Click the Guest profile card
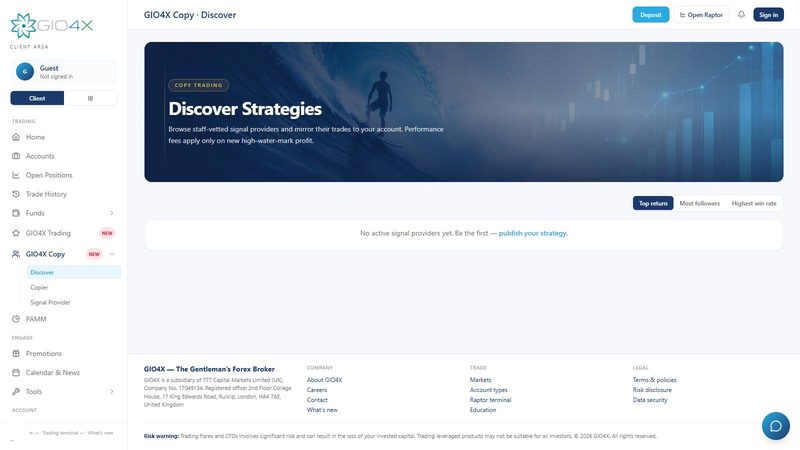 (x=64, y=71)
